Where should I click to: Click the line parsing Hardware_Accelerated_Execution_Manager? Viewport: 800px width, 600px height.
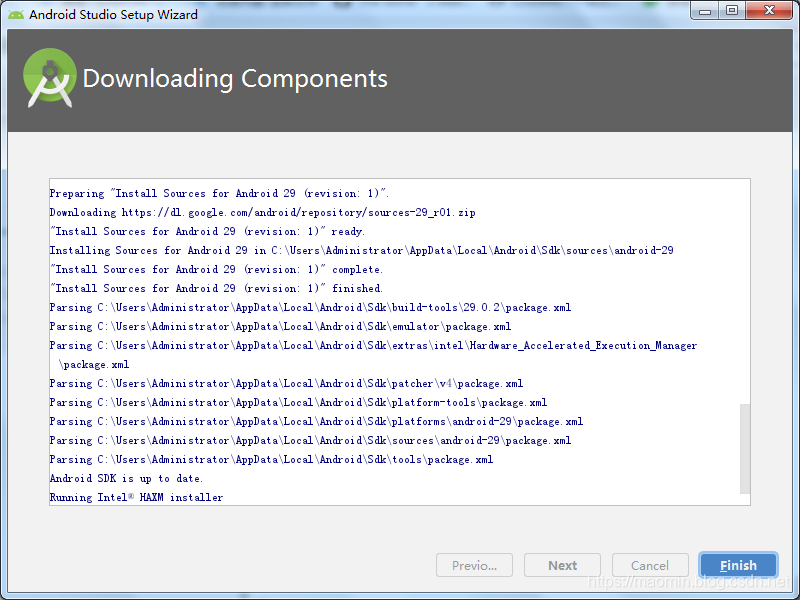click(373, 355)
